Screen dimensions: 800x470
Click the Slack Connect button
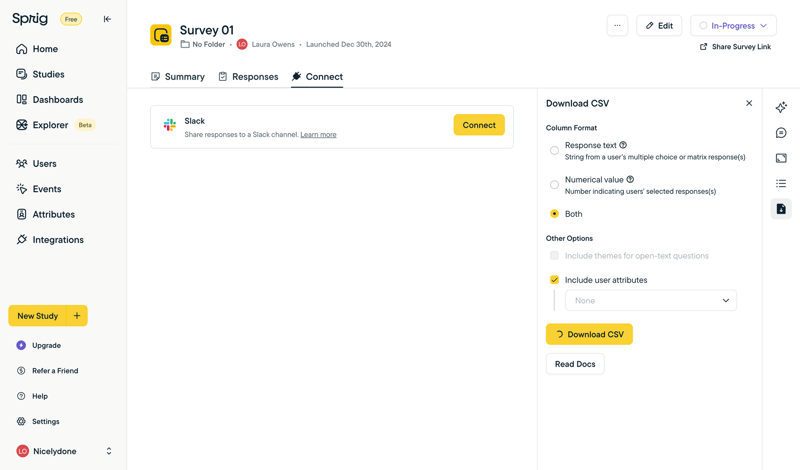pyautogui.click(x=479, y=125)
